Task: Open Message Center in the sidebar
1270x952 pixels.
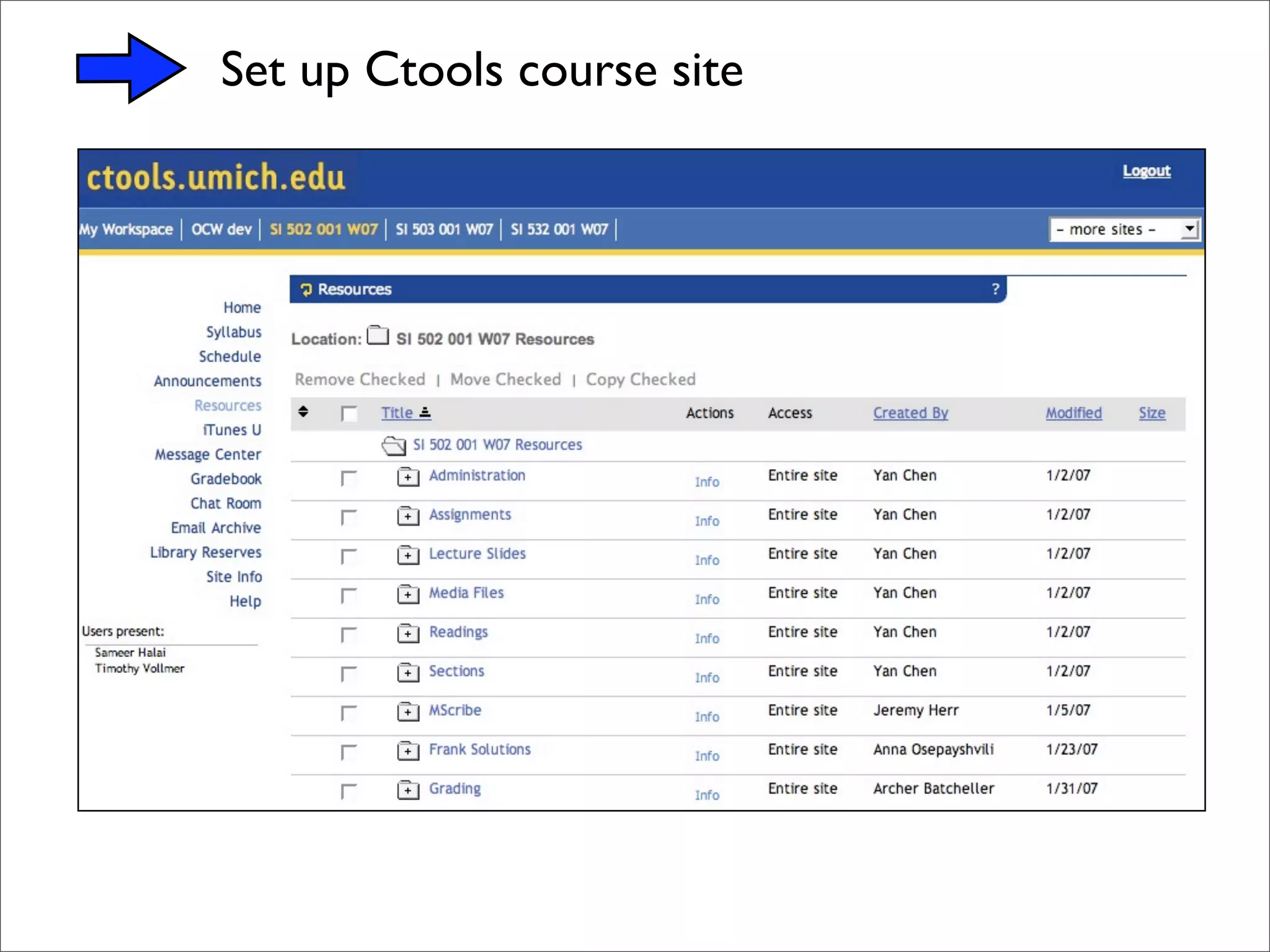Action: pyautogui.click(x=208, y=454)
